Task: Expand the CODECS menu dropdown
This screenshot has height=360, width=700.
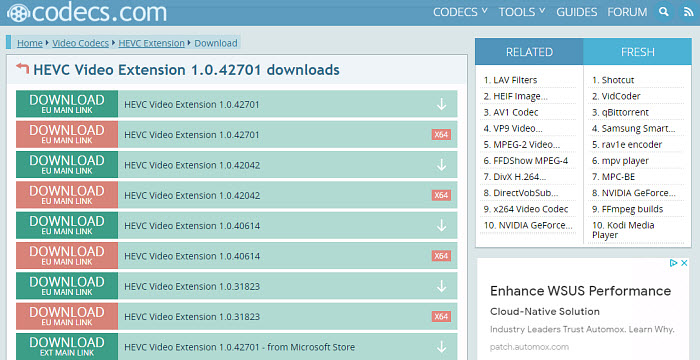Action: tap(460, 12)
